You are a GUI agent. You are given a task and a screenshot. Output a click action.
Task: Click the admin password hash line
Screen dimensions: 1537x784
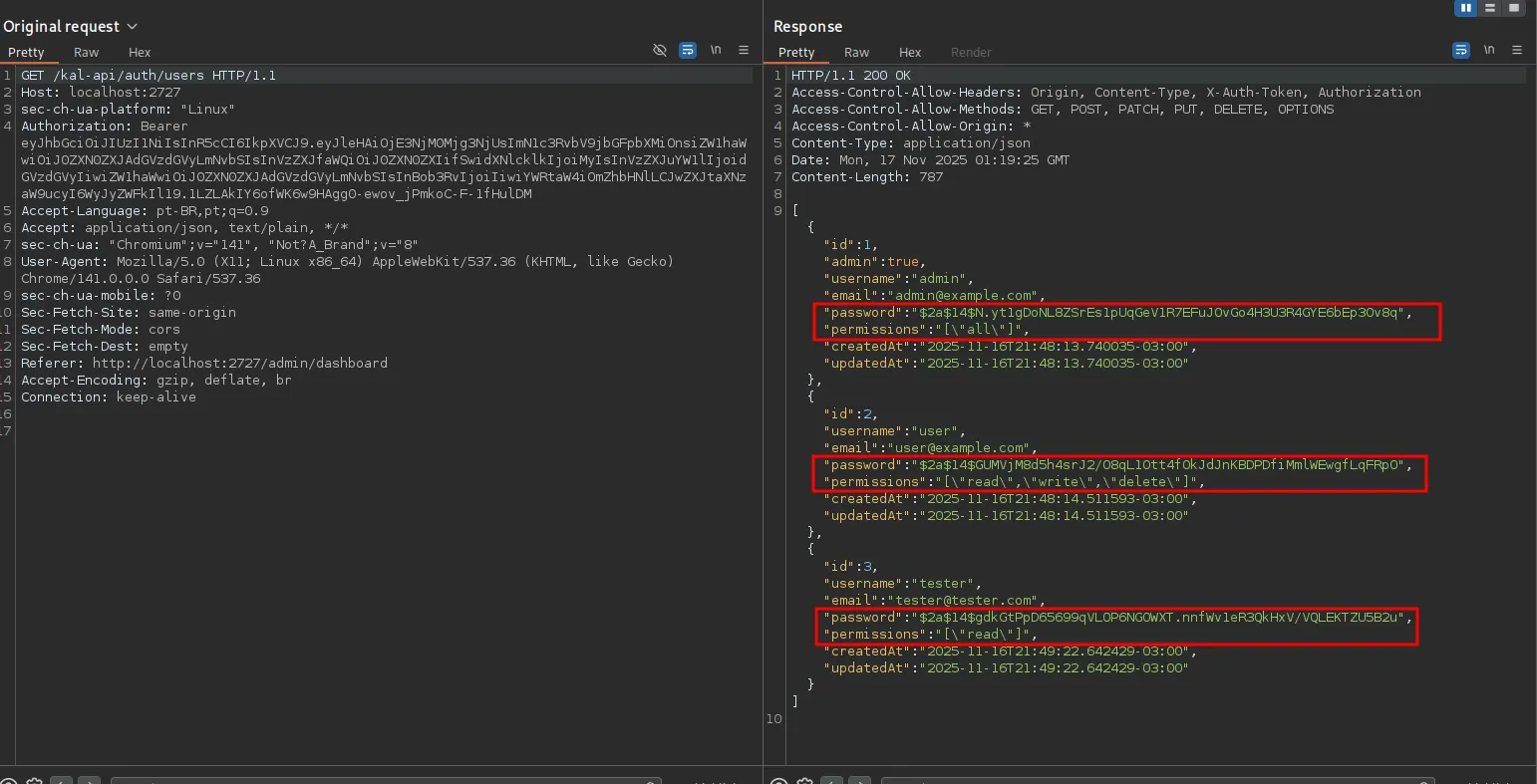coord(1117,313)
